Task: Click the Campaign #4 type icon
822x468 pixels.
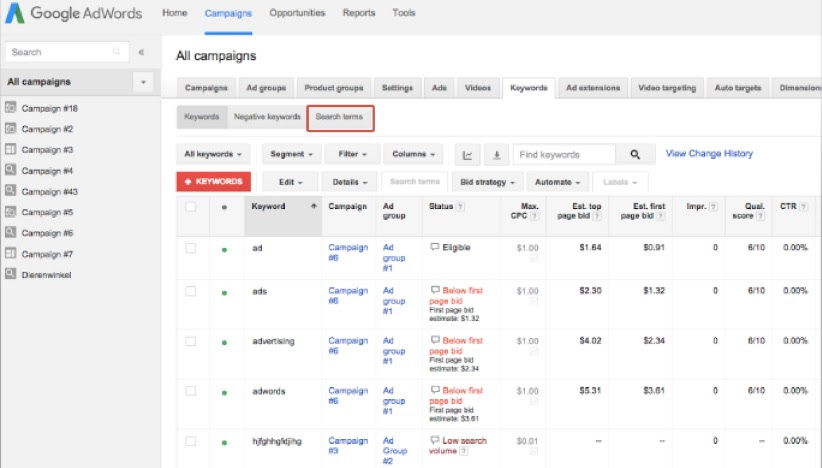Action: pyautogui.click(x=10, y=170)
